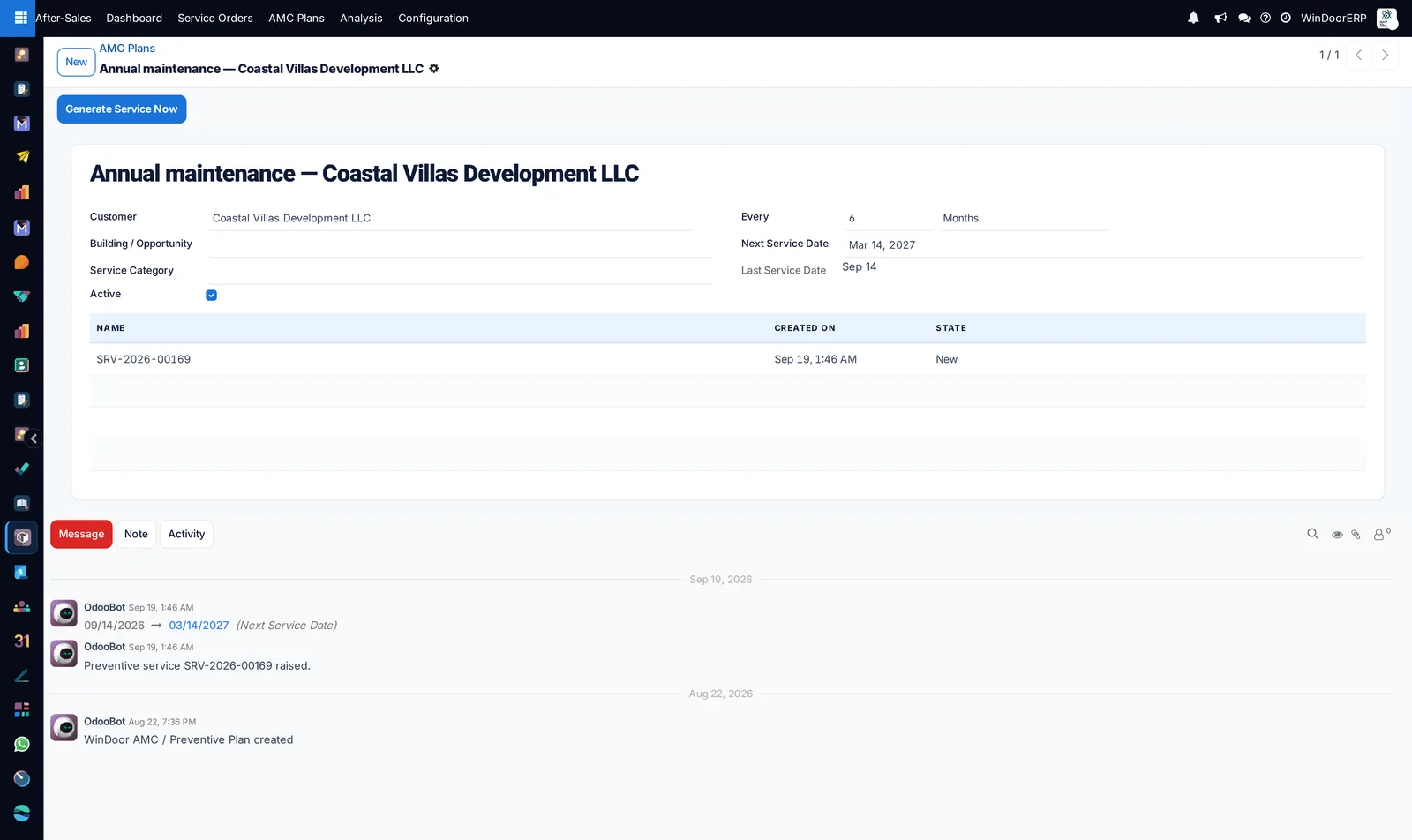This screenshot has height=840, width=1412.
Task: Open the followers icon in chatter
Action: (1381, 534)
